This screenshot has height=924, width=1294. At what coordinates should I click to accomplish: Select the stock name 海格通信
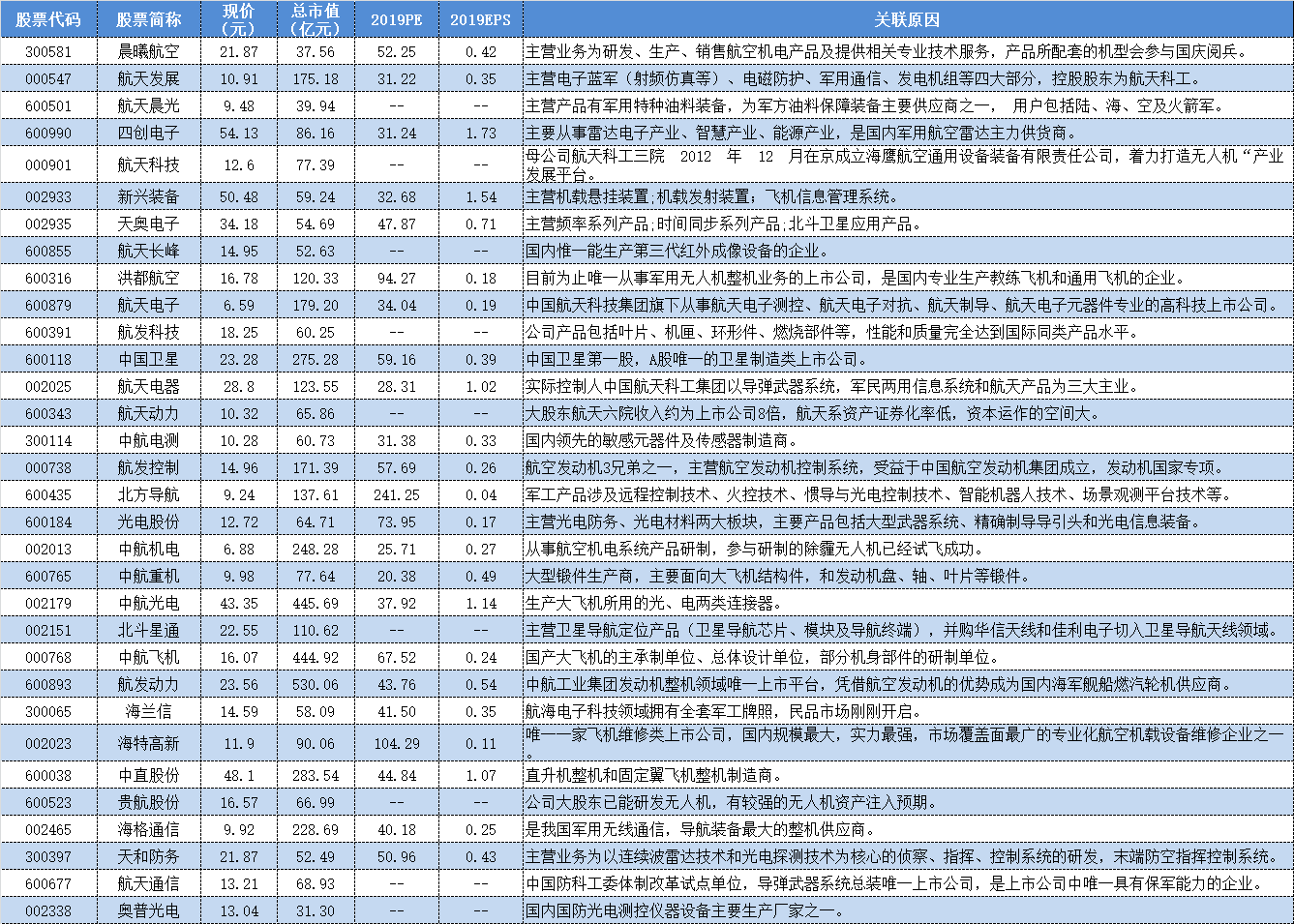point(149,829)
